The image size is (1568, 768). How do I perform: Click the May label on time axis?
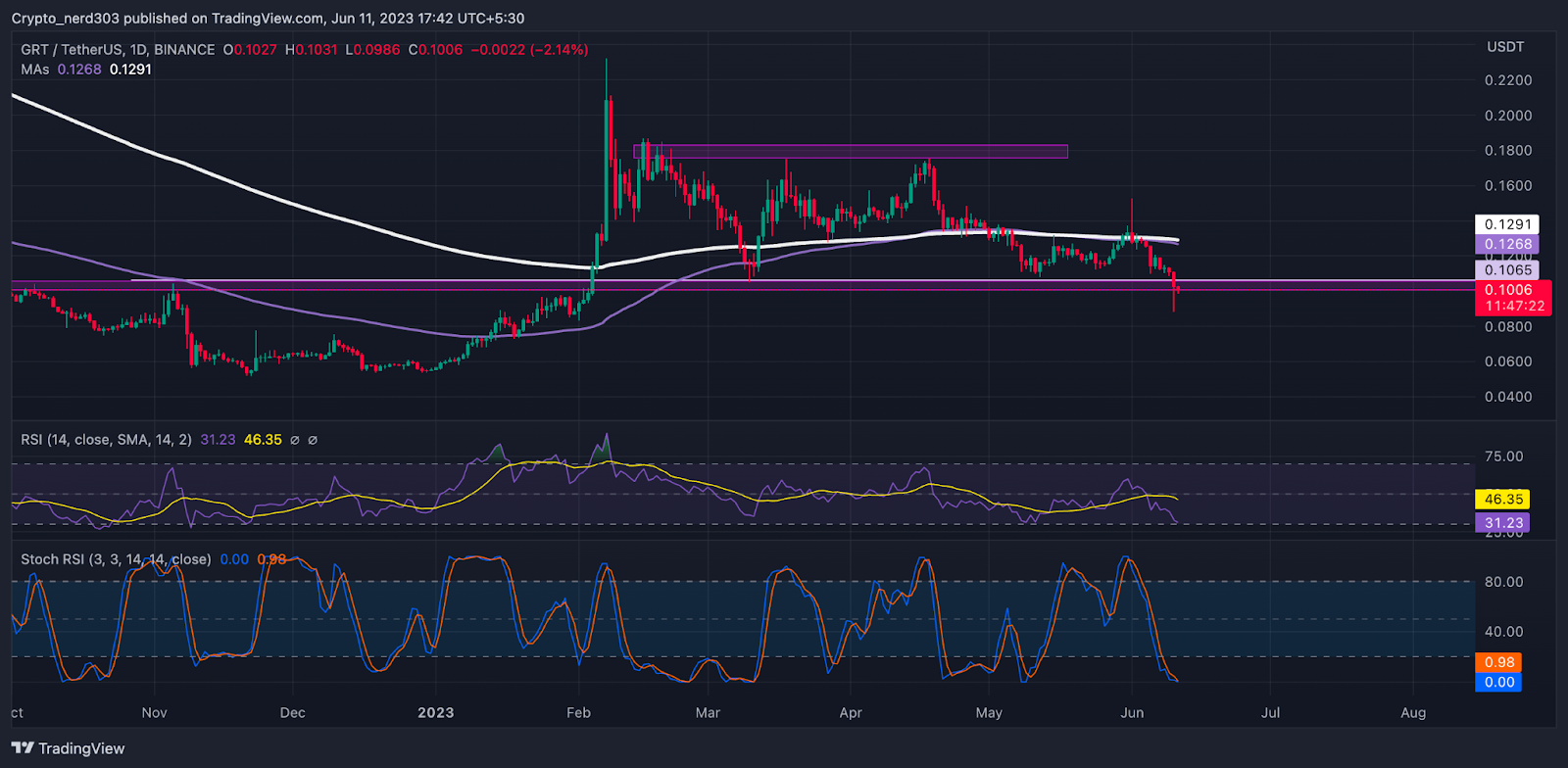click(x=989, y=713)
